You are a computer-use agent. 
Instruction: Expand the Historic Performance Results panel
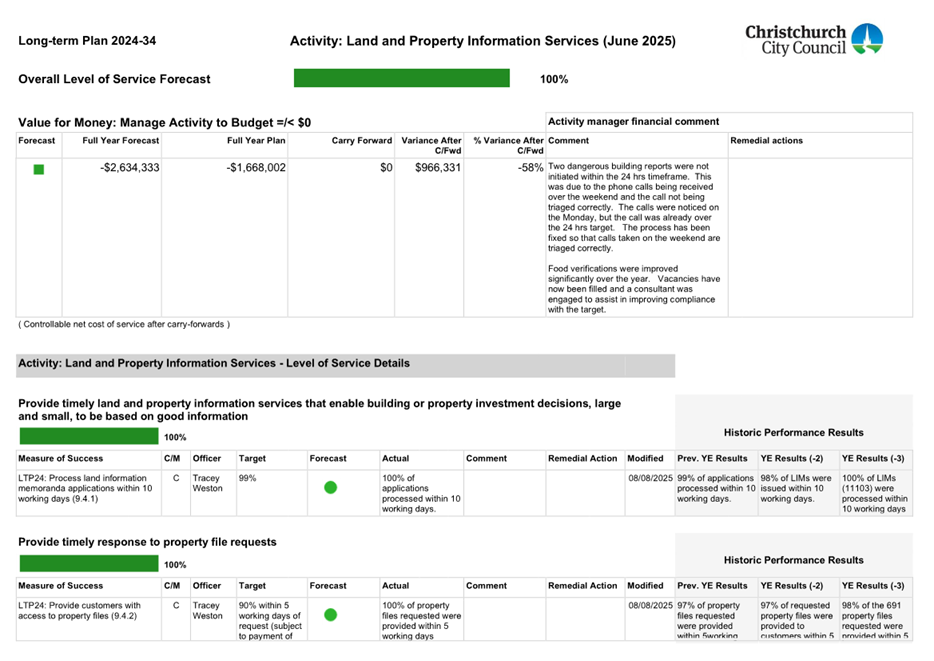tap(795, 432)
